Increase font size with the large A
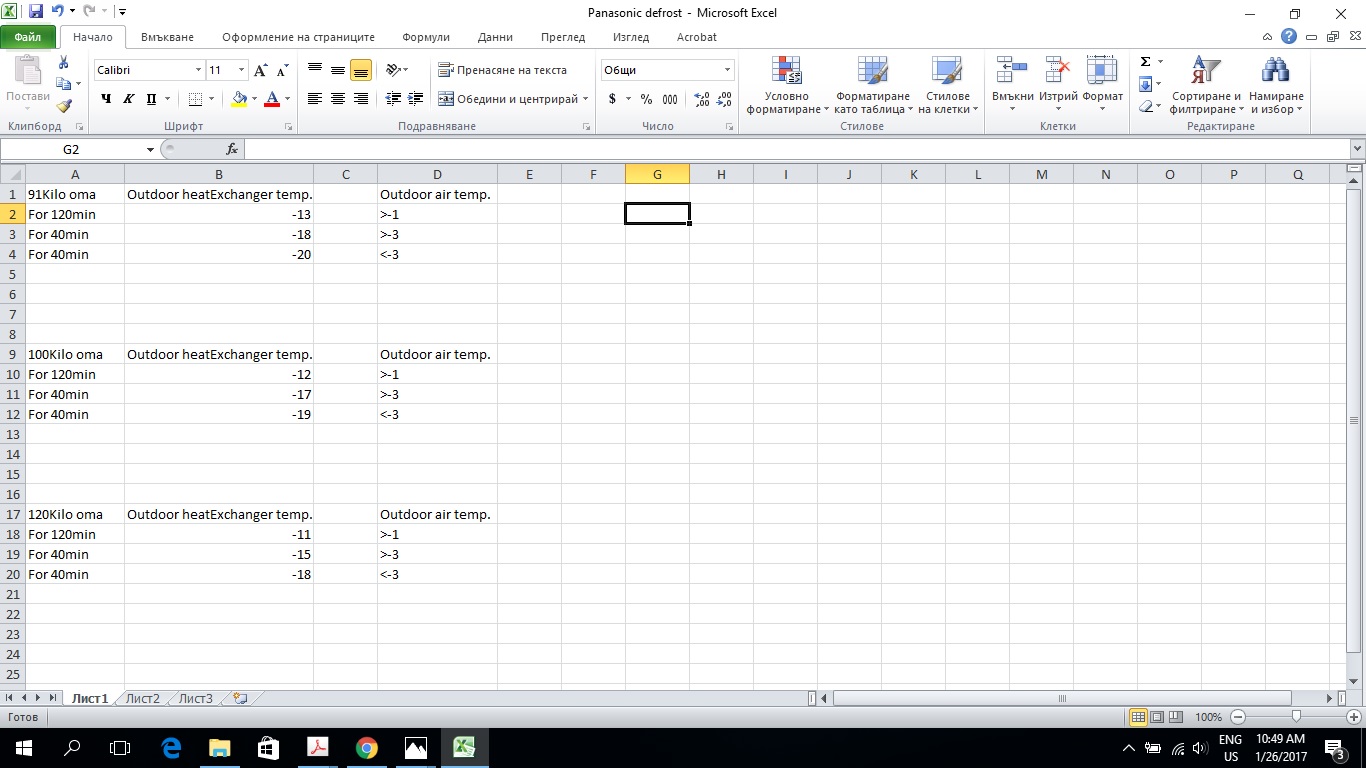 [x=260, y=70]
